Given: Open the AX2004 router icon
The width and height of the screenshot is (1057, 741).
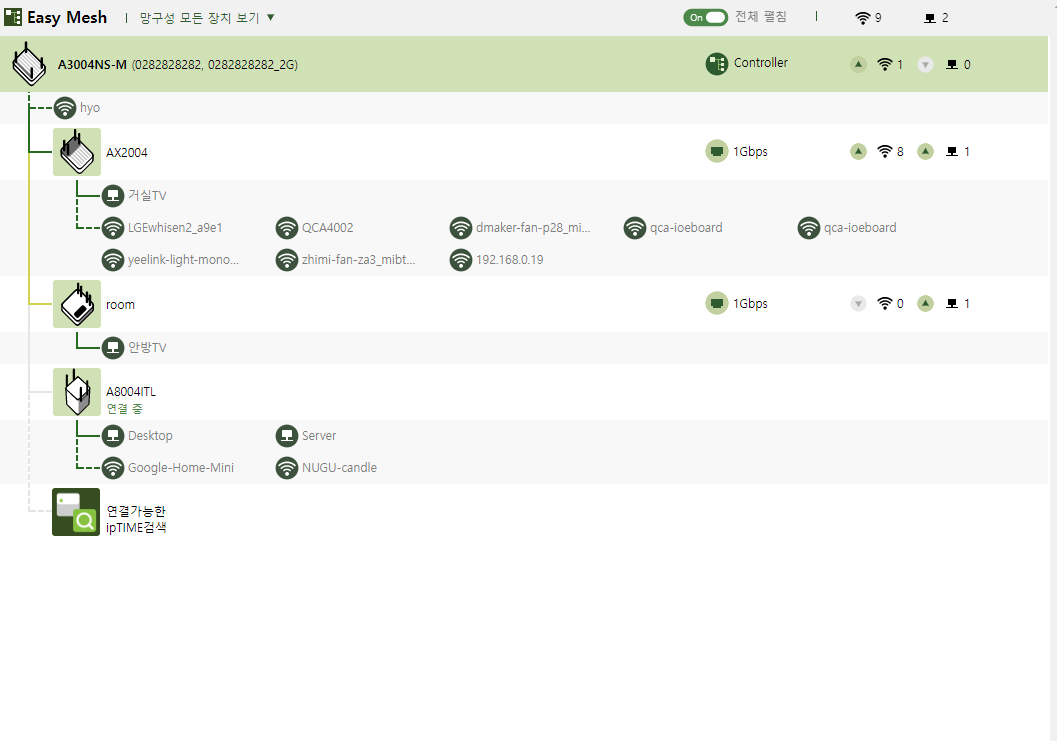Looking at the screenshot, I should click(x=77, y=152).
